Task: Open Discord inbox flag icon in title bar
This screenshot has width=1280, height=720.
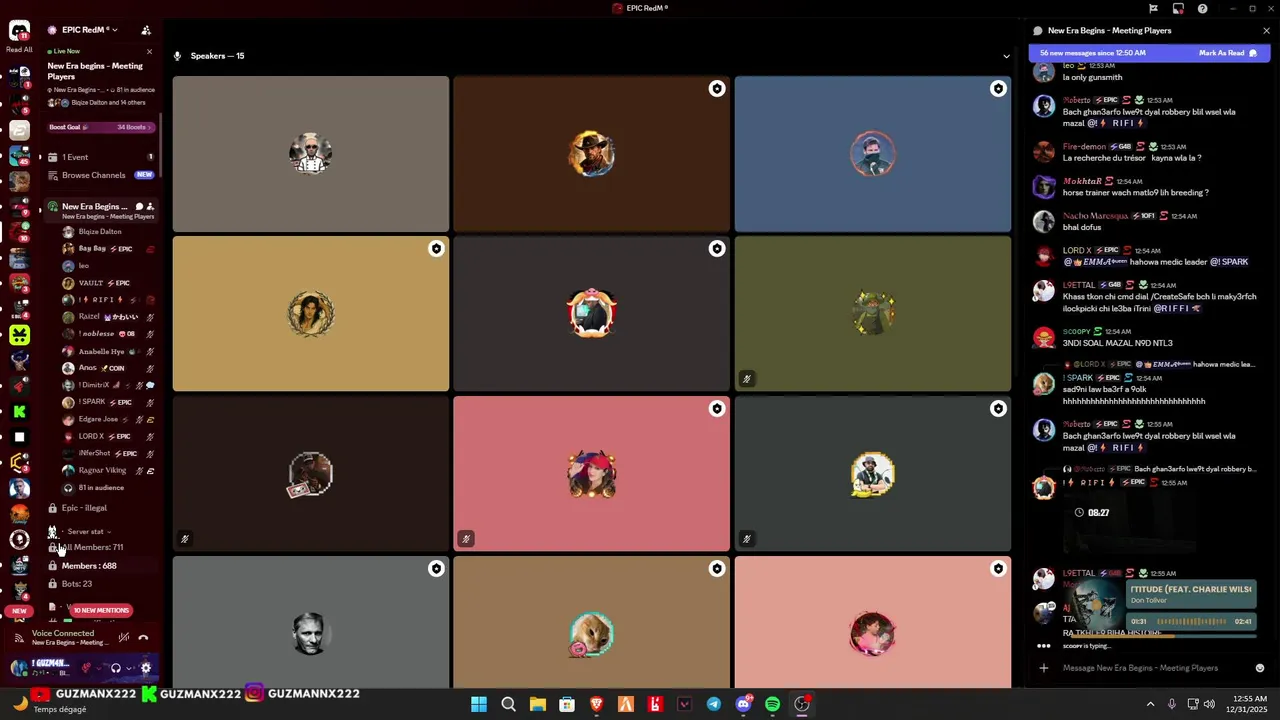Action: (1153, 8)
